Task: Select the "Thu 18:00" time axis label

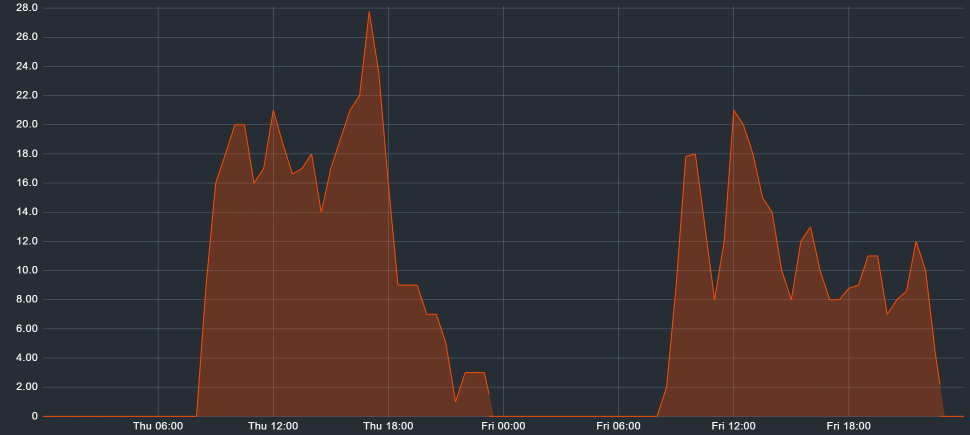Action: (388, 426)
